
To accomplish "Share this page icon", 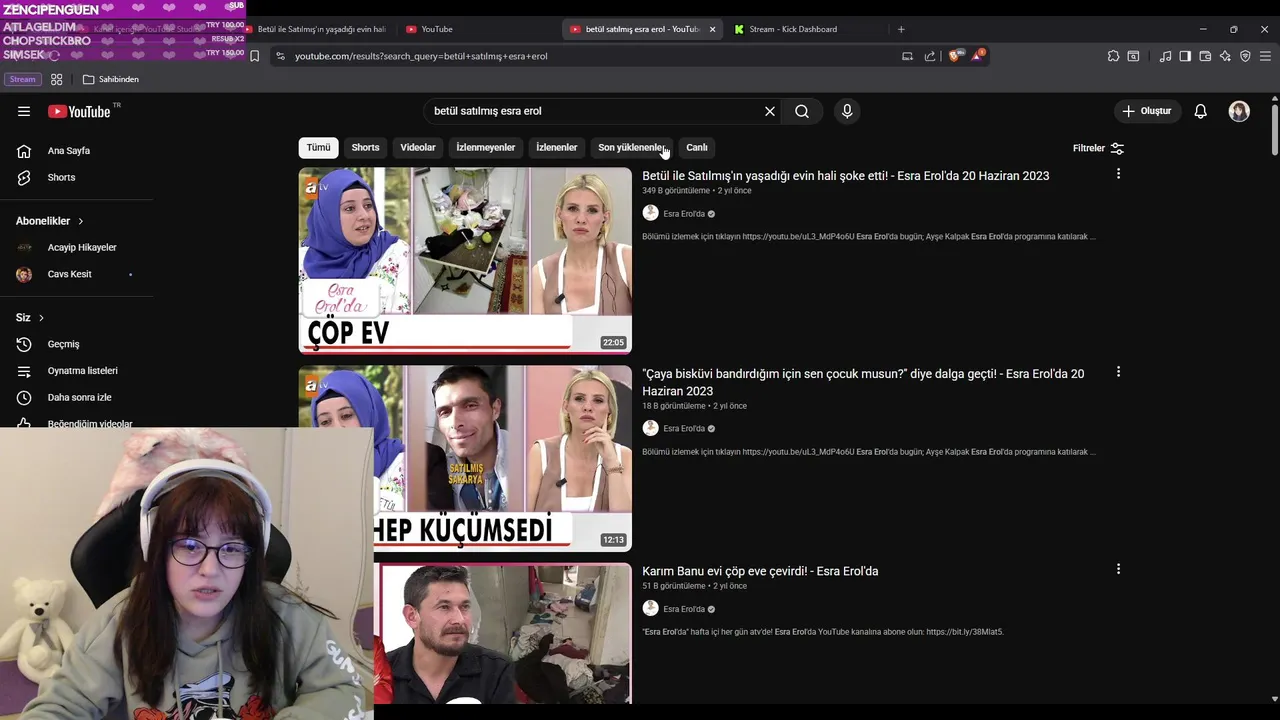I will (x=930, y=56).
